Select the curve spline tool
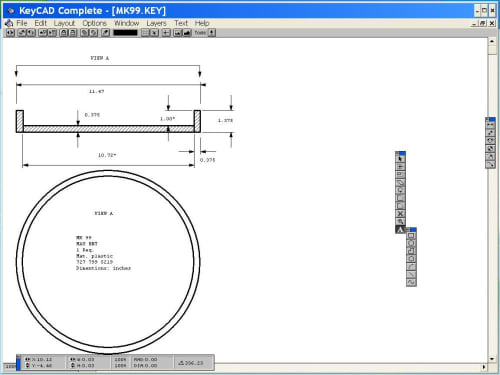Viewport: 500px width, 375px height. tap(411, 282)
